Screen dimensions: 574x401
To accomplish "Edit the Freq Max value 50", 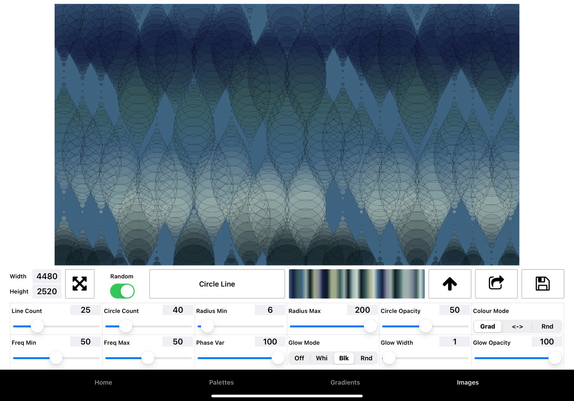I will [x=178, y=342].
